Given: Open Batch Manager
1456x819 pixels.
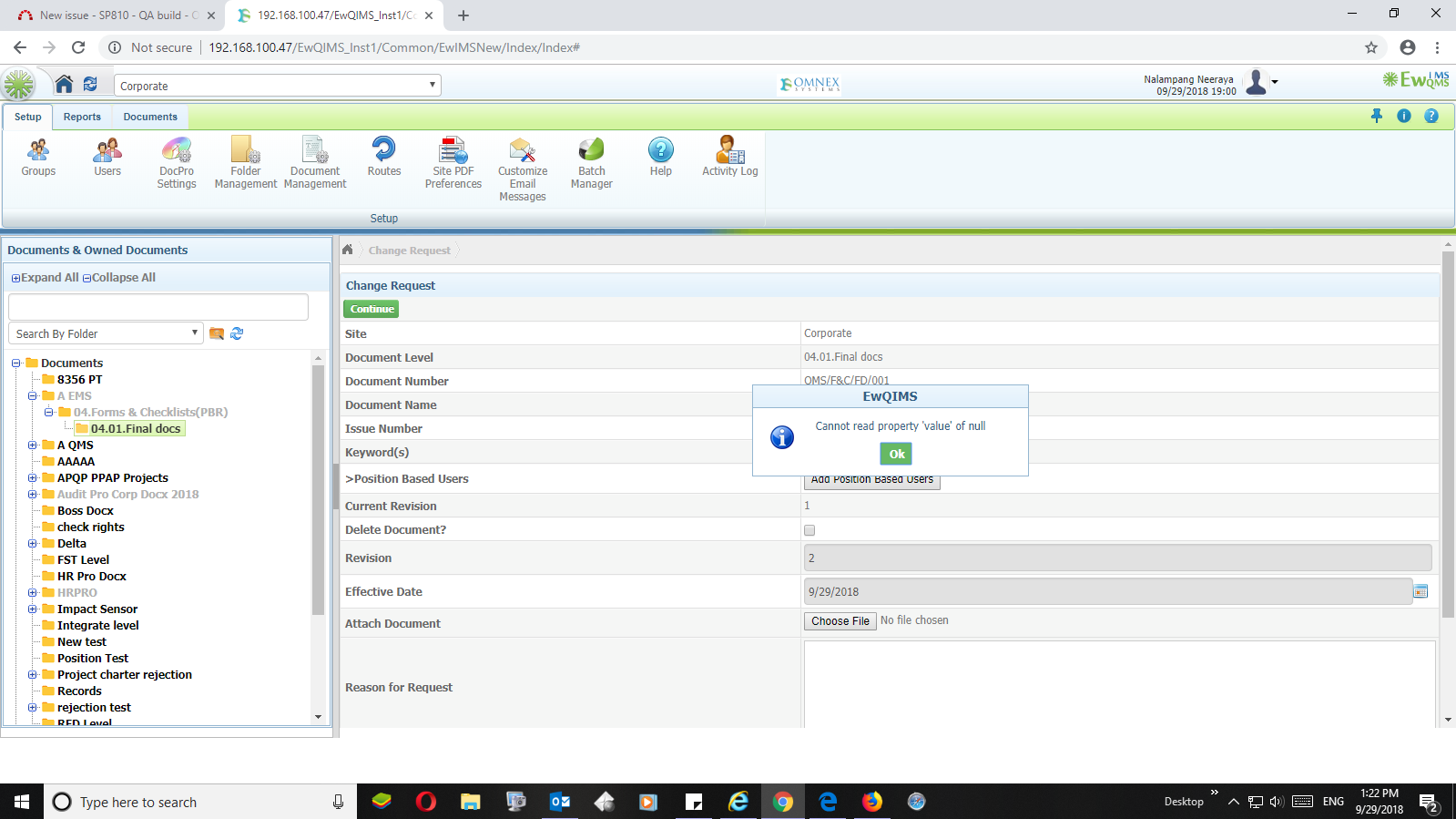Looking at the screenshot, I should click(592, 163).
